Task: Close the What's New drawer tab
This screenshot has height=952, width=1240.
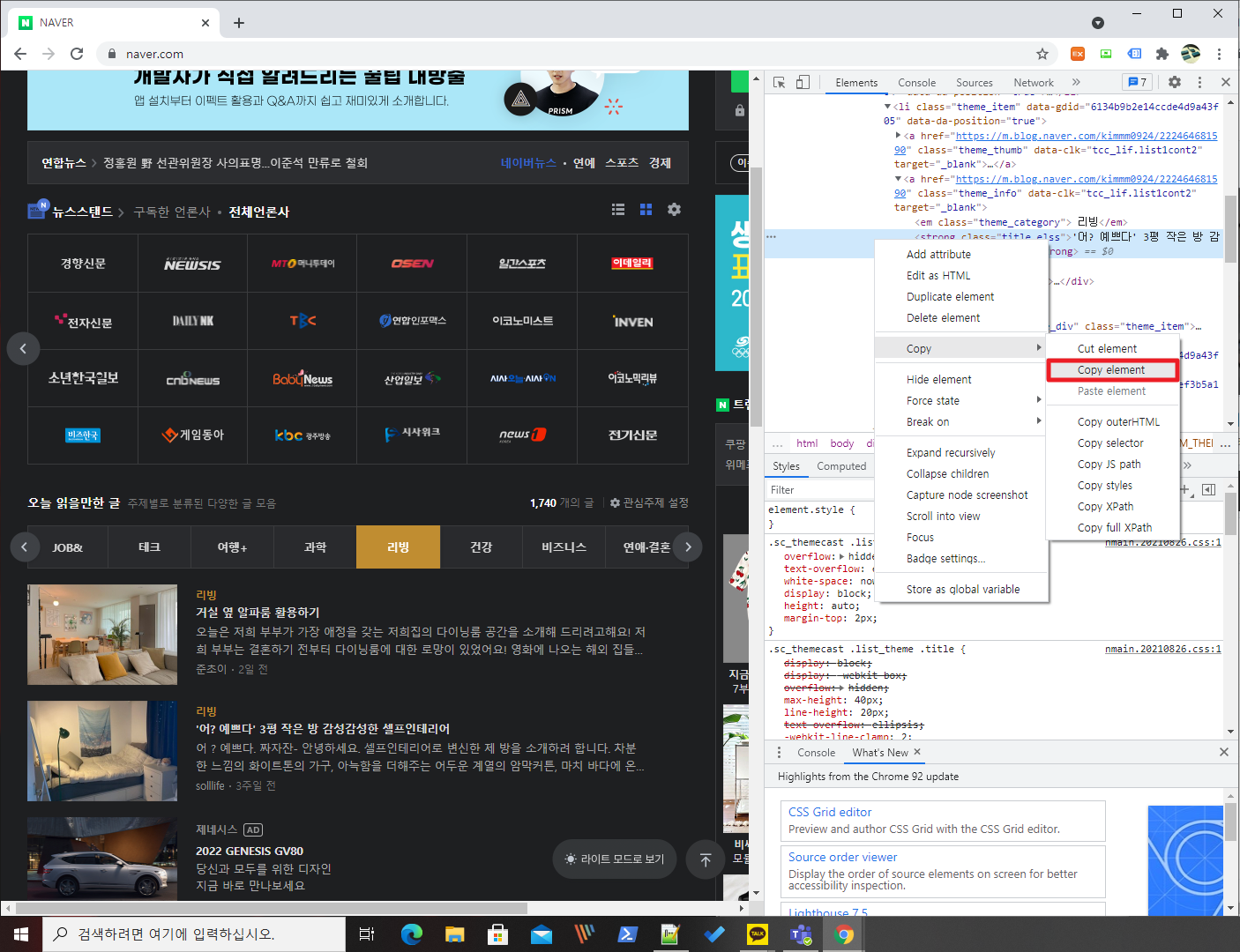Action: [917, 752]
